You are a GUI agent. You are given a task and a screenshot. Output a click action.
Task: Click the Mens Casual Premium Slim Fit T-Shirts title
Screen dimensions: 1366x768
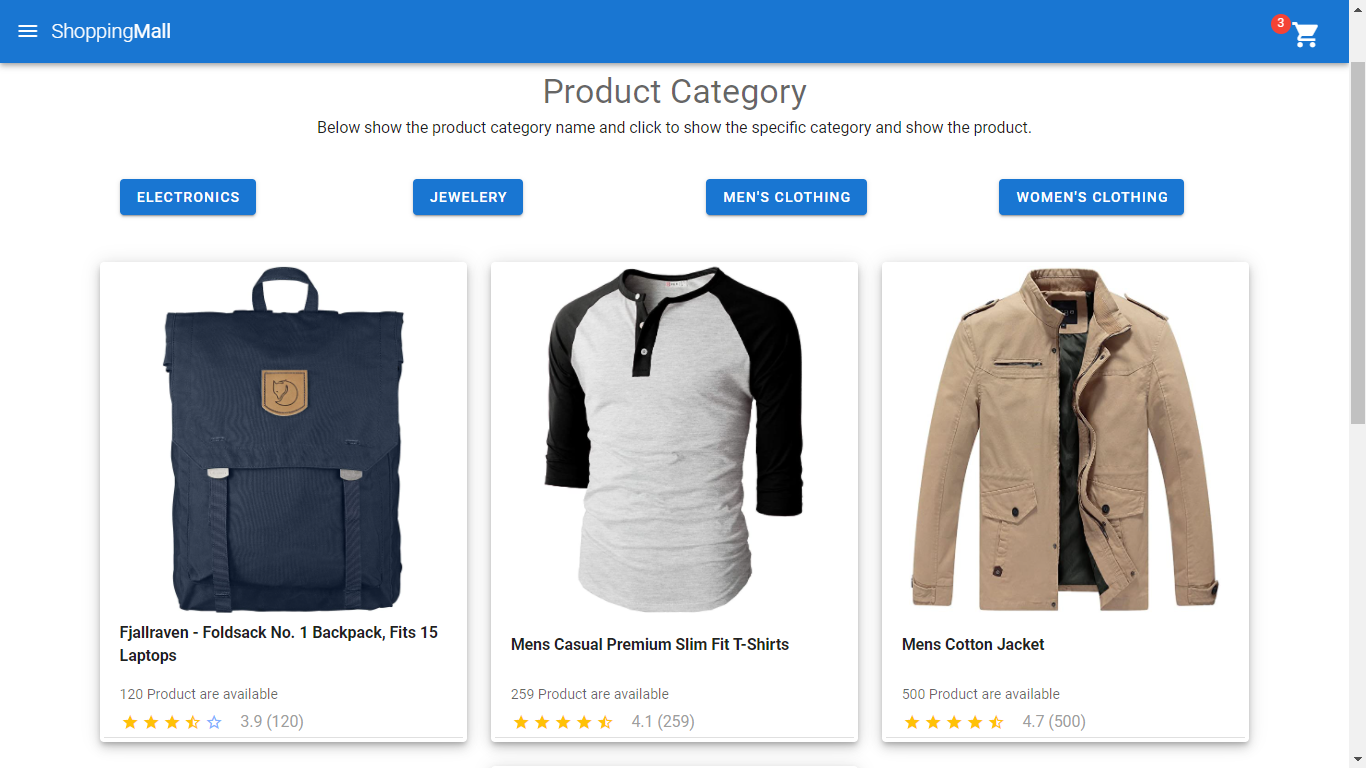650,644
